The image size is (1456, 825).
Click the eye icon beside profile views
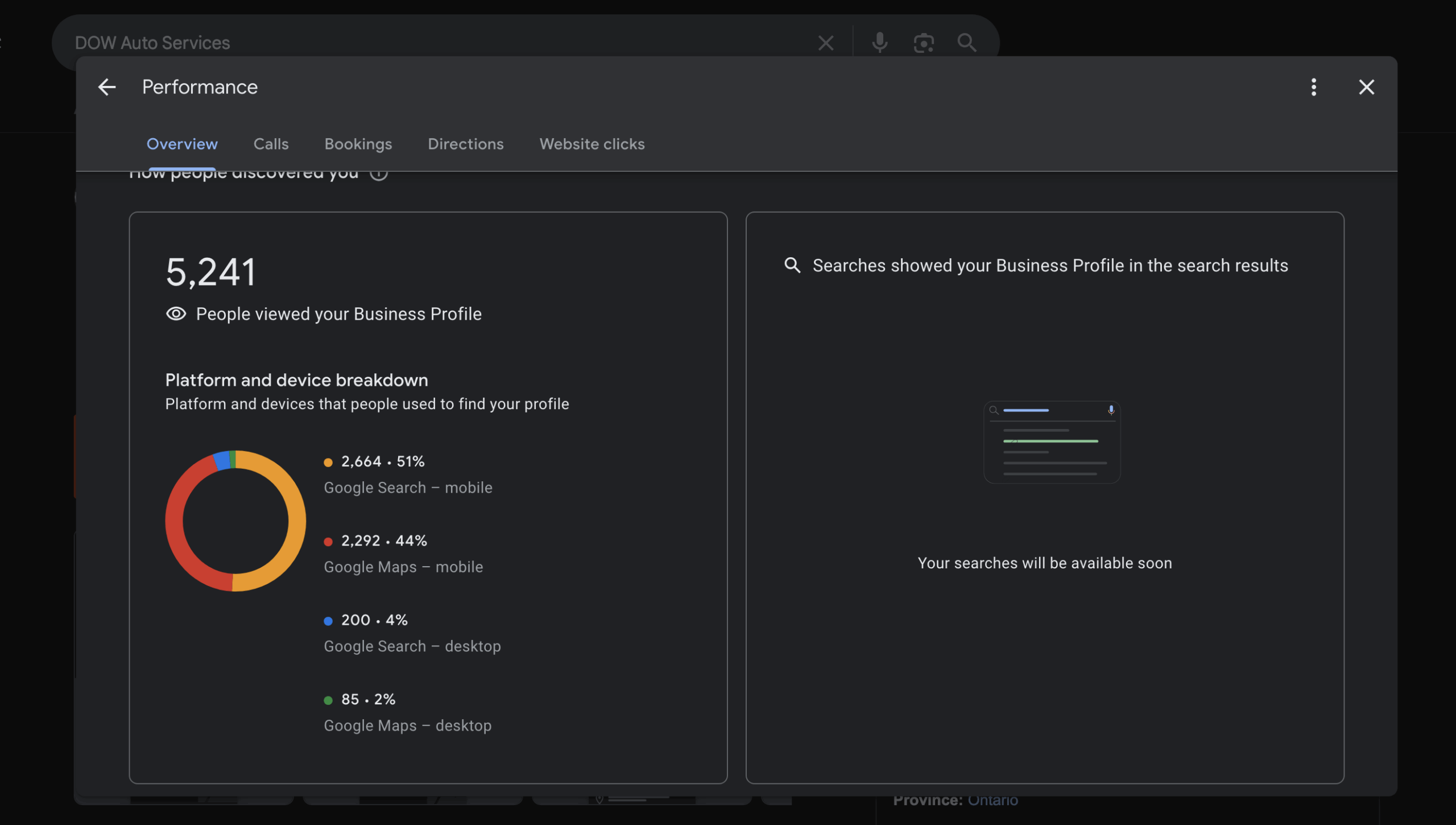point(176,314)
